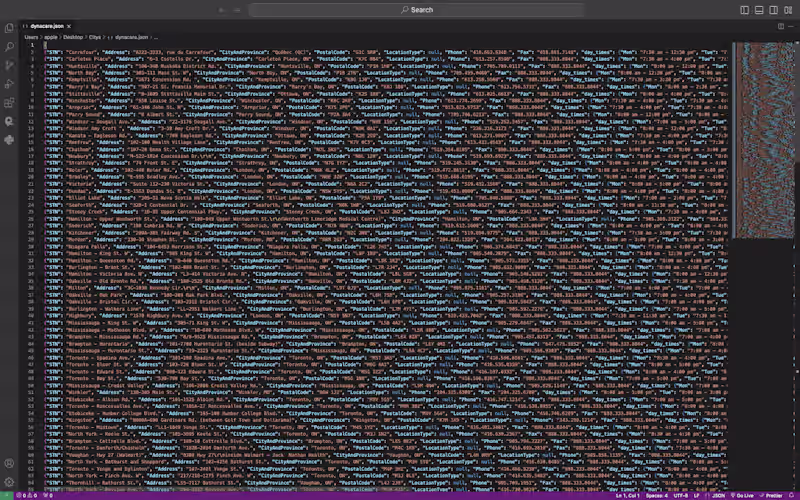
Task: Go back using title bar arrow
Action: point(222,10)
